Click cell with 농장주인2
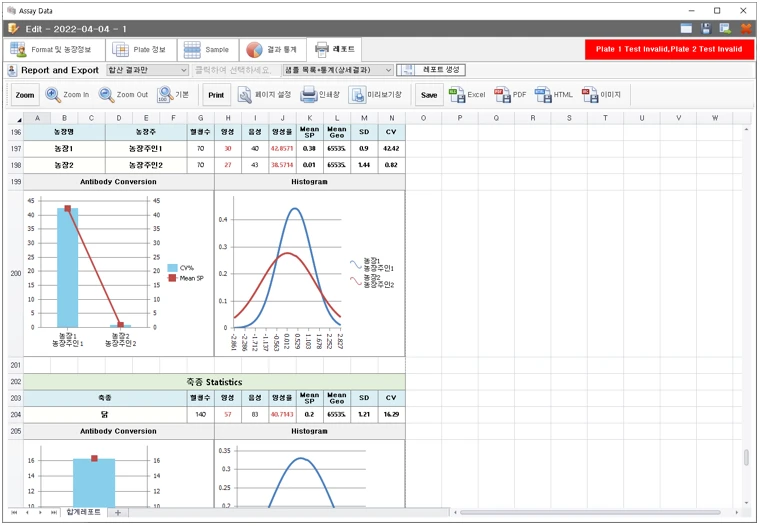The width and height of the screenshot is (760, 526). tap(145, 165)
